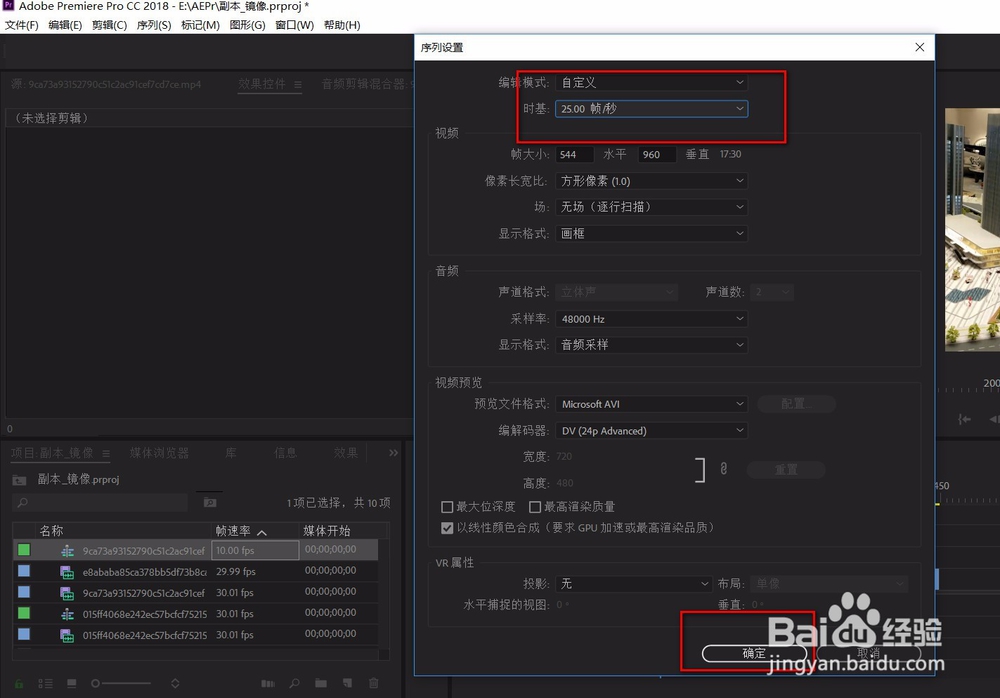Select the e8ababa85ca378bb5df73b8 item name

[145, 572]
